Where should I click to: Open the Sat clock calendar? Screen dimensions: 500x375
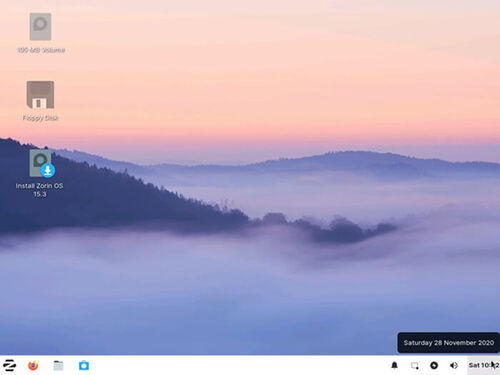tap(484, 365)
